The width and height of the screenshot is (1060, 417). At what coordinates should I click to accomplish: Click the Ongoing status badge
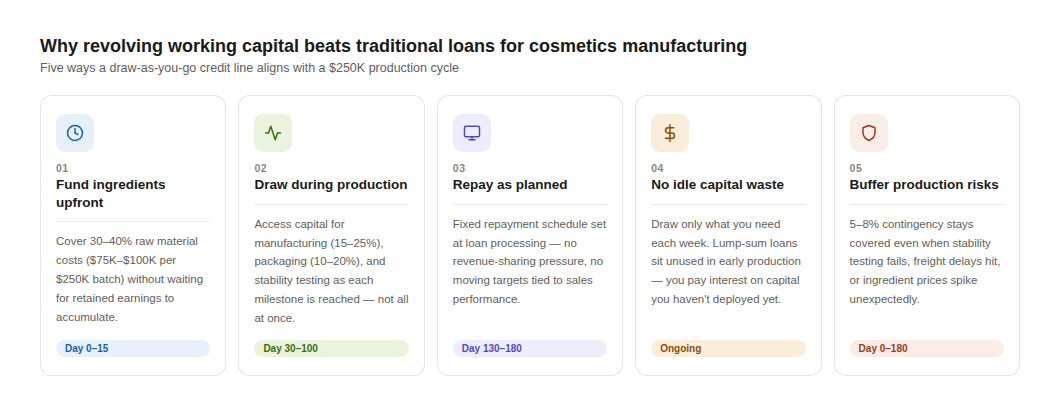tap(727, 348)
